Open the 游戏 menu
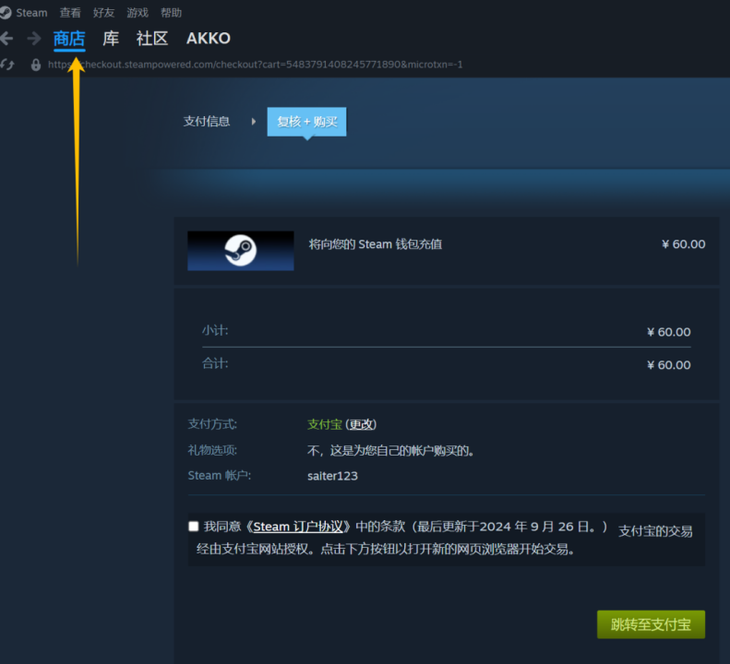730x664 pixels. (137, 13)
